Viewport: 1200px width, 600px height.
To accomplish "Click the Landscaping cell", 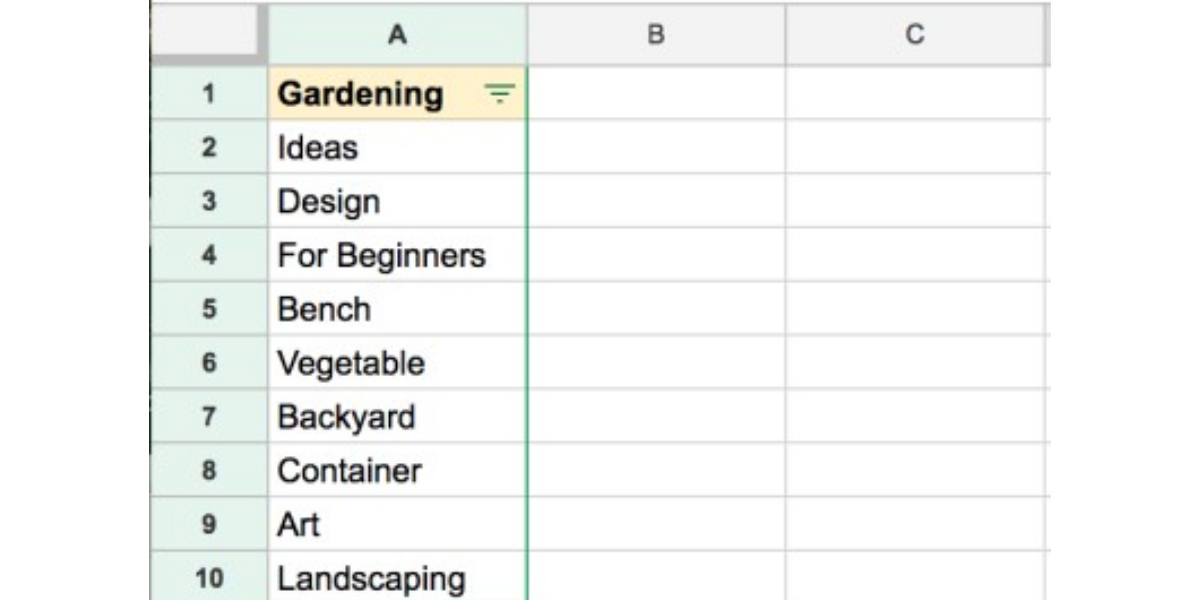I will tap(397, 578).
